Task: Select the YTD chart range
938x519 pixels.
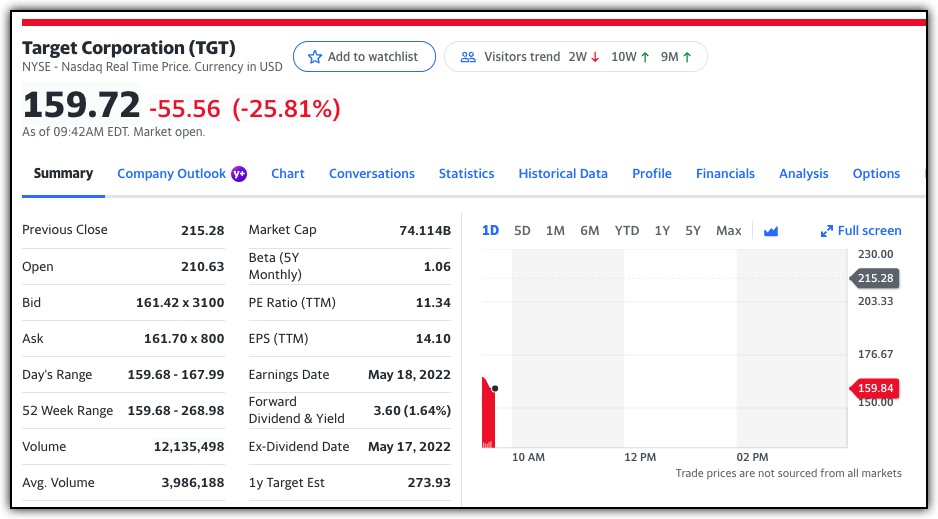Action: [x=627, y=231]
